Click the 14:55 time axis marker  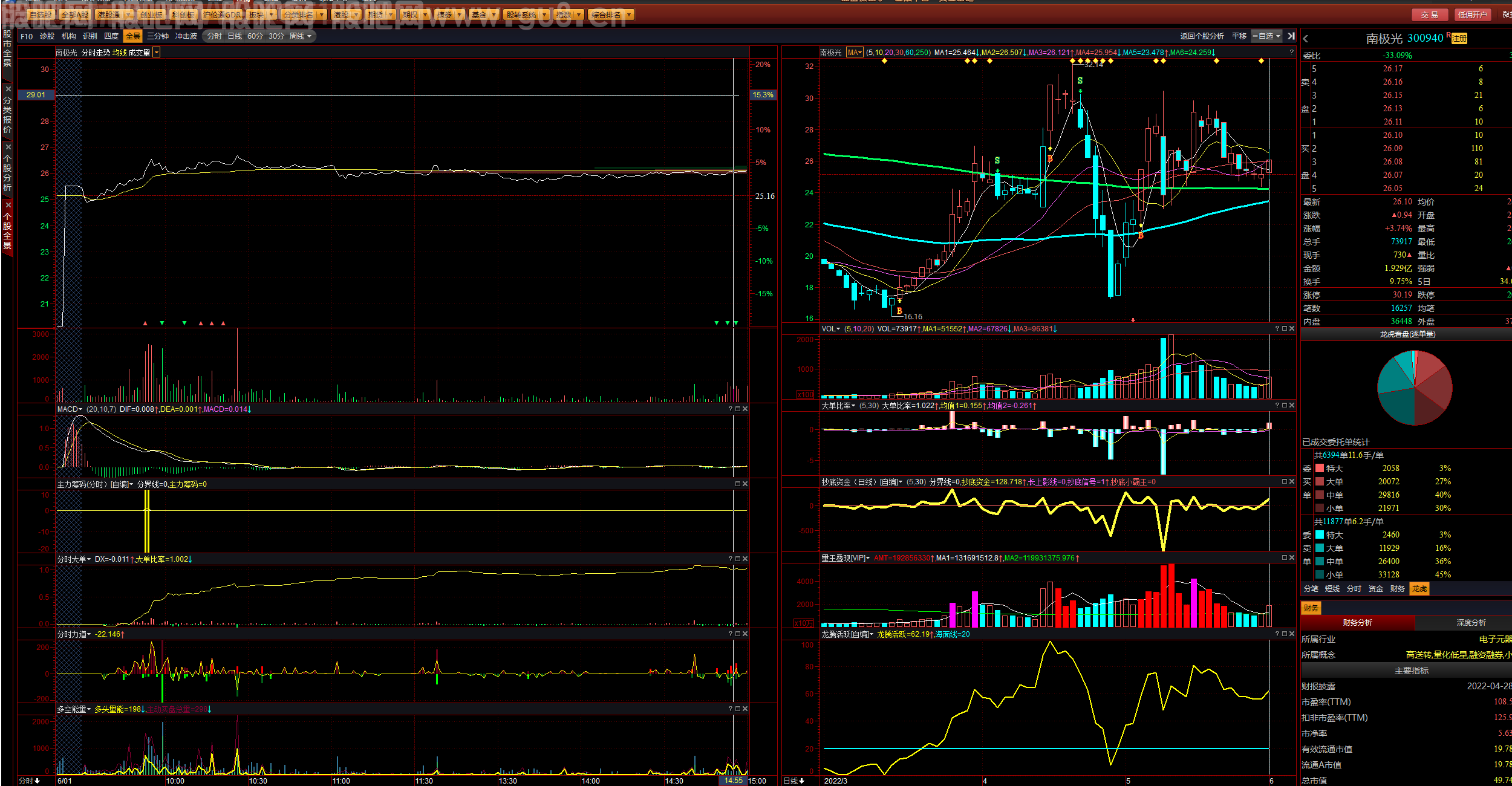(x=734, y=781)
